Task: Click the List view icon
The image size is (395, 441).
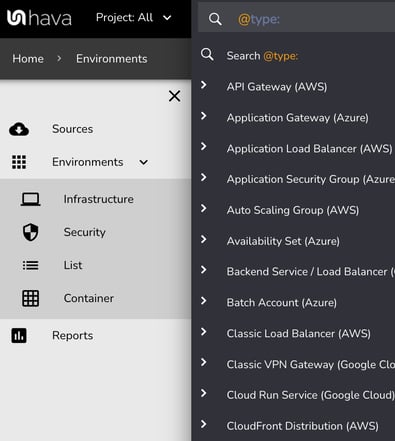Action: 30,265
